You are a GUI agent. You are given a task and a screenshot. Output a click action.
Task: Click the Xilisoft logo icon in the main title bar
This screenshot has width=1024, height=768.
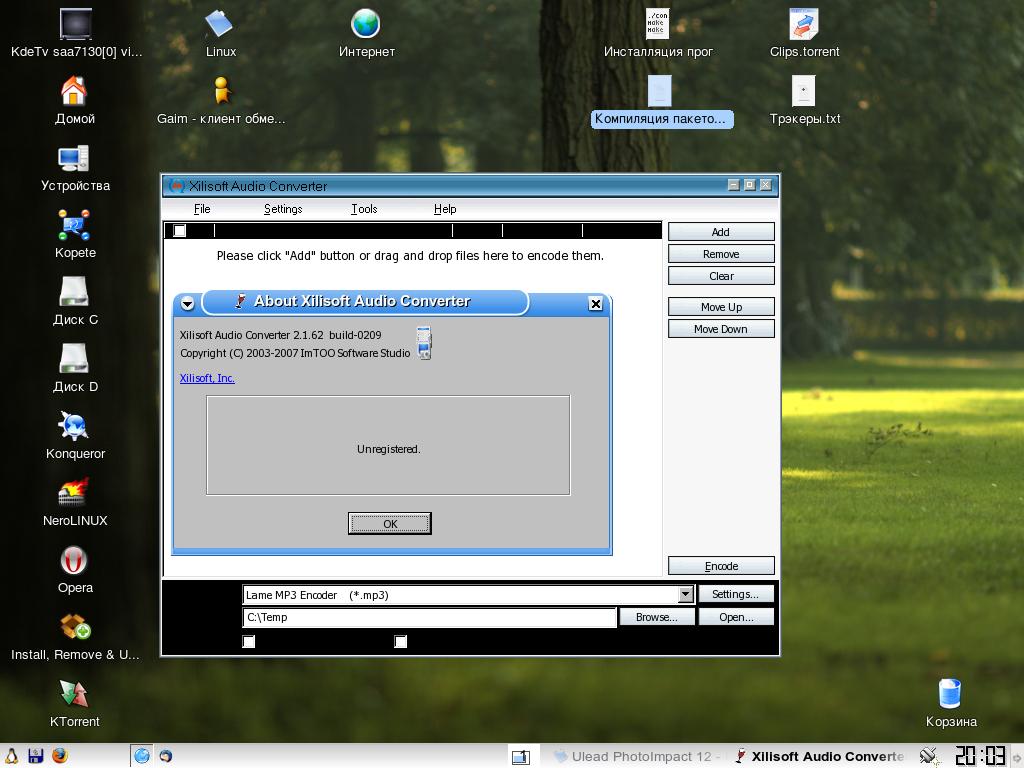[176, 186]
